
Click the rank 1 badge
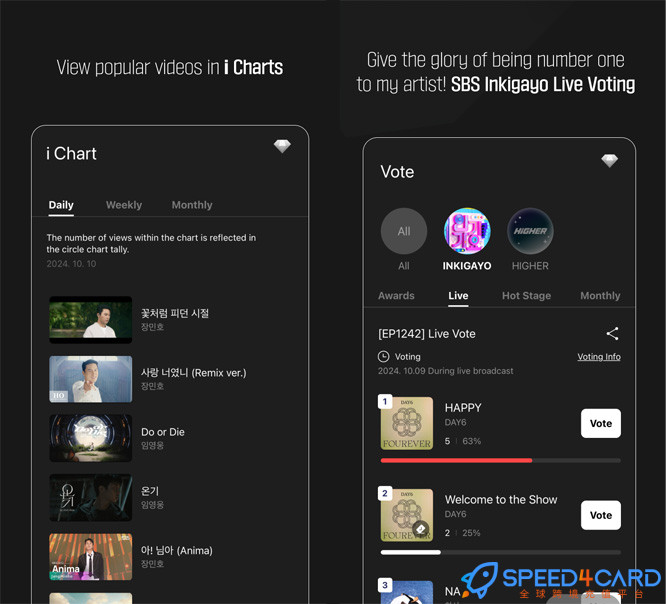[385, 401]
